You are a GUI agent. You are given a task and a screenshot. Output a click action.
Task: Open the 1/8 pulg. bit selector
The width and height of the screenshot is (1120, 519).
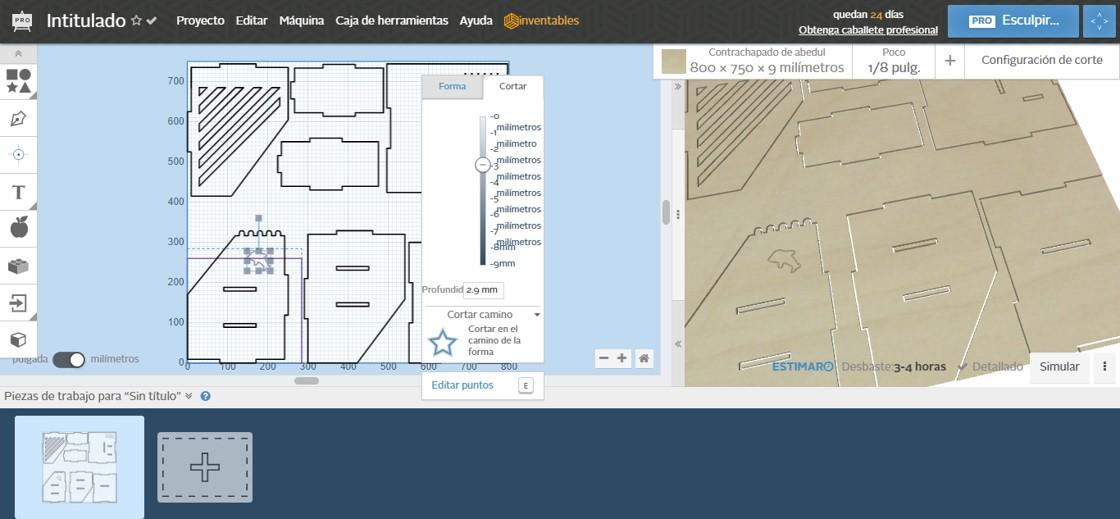[894, 61]
